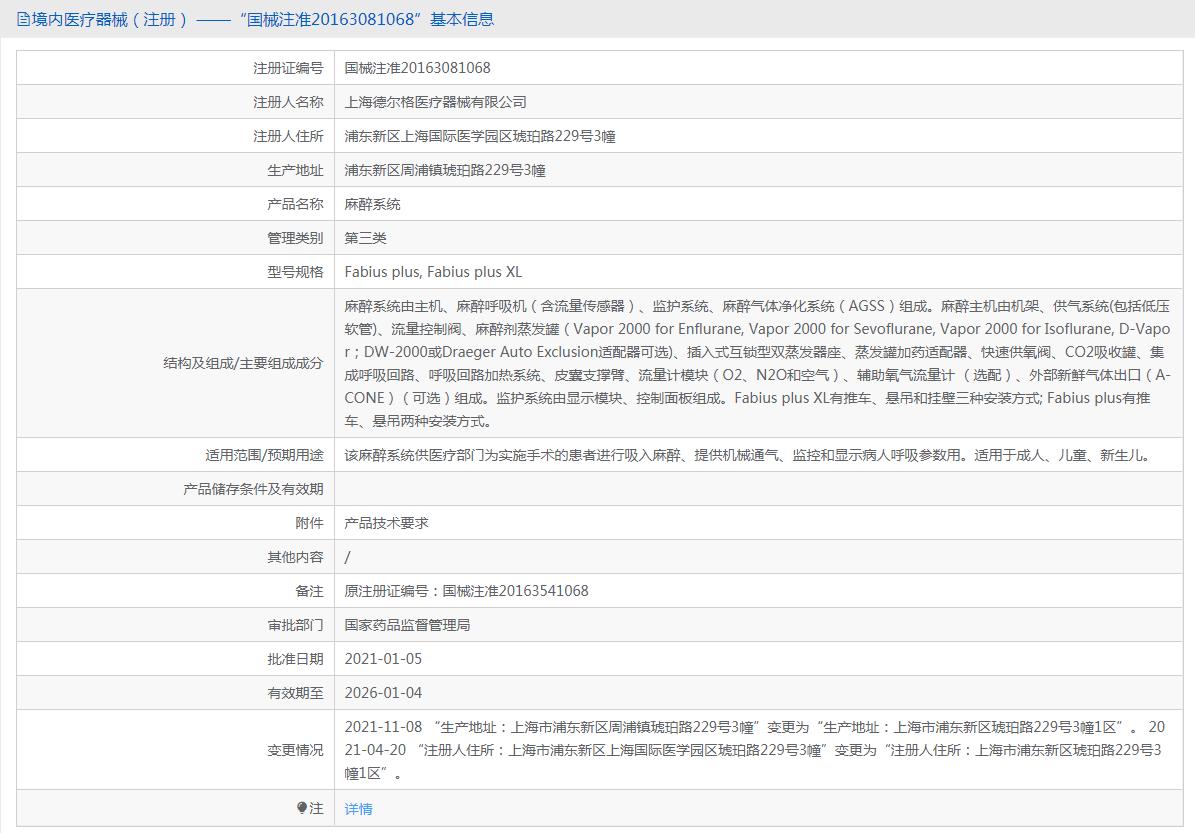The image size is (1195, 833).
Task: Click the lightbulb icon beside 注 label
Action: coord(302,808)
